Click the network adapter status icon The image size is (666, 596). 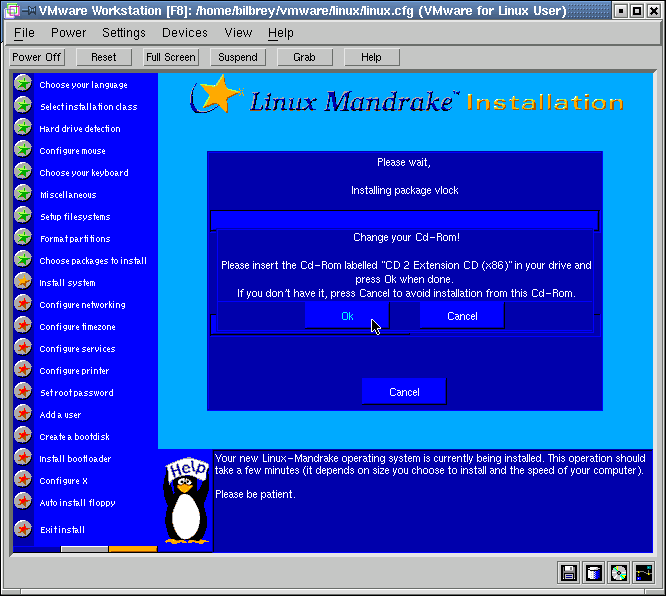tap(644, 573)
